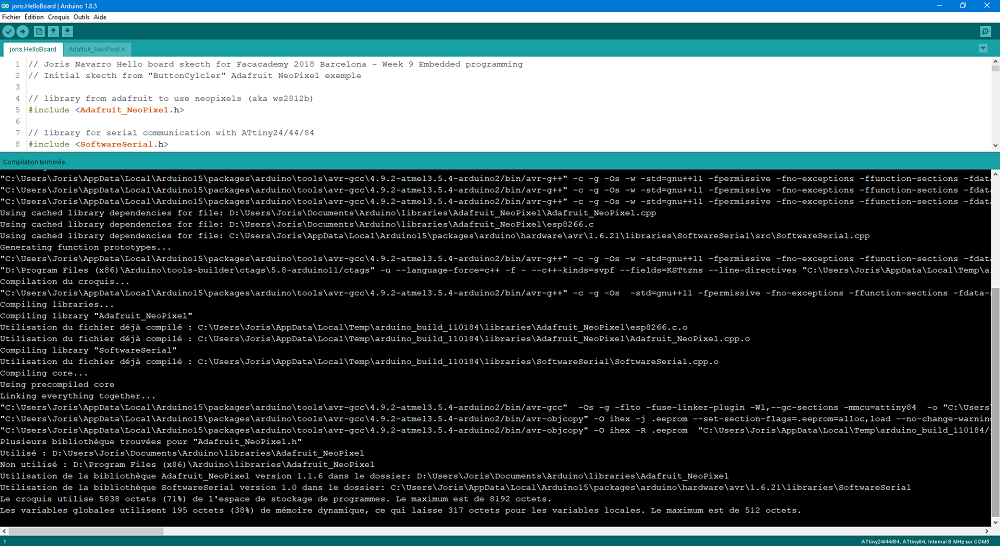The height and width of the screenshot is (546, 1000).
Task: Click the Upload (arrow) toolbar button
Action: click(22, 31)
